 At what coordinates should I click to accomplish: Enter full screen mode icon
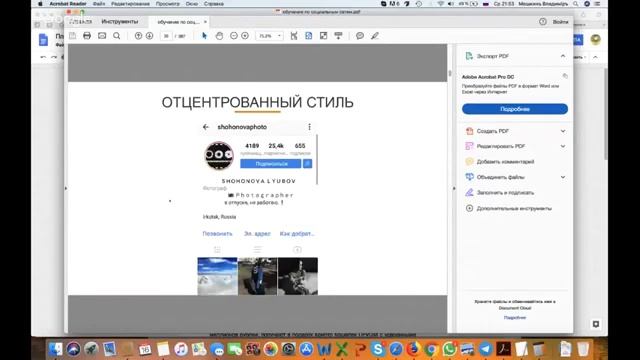(x=323, y=36)
